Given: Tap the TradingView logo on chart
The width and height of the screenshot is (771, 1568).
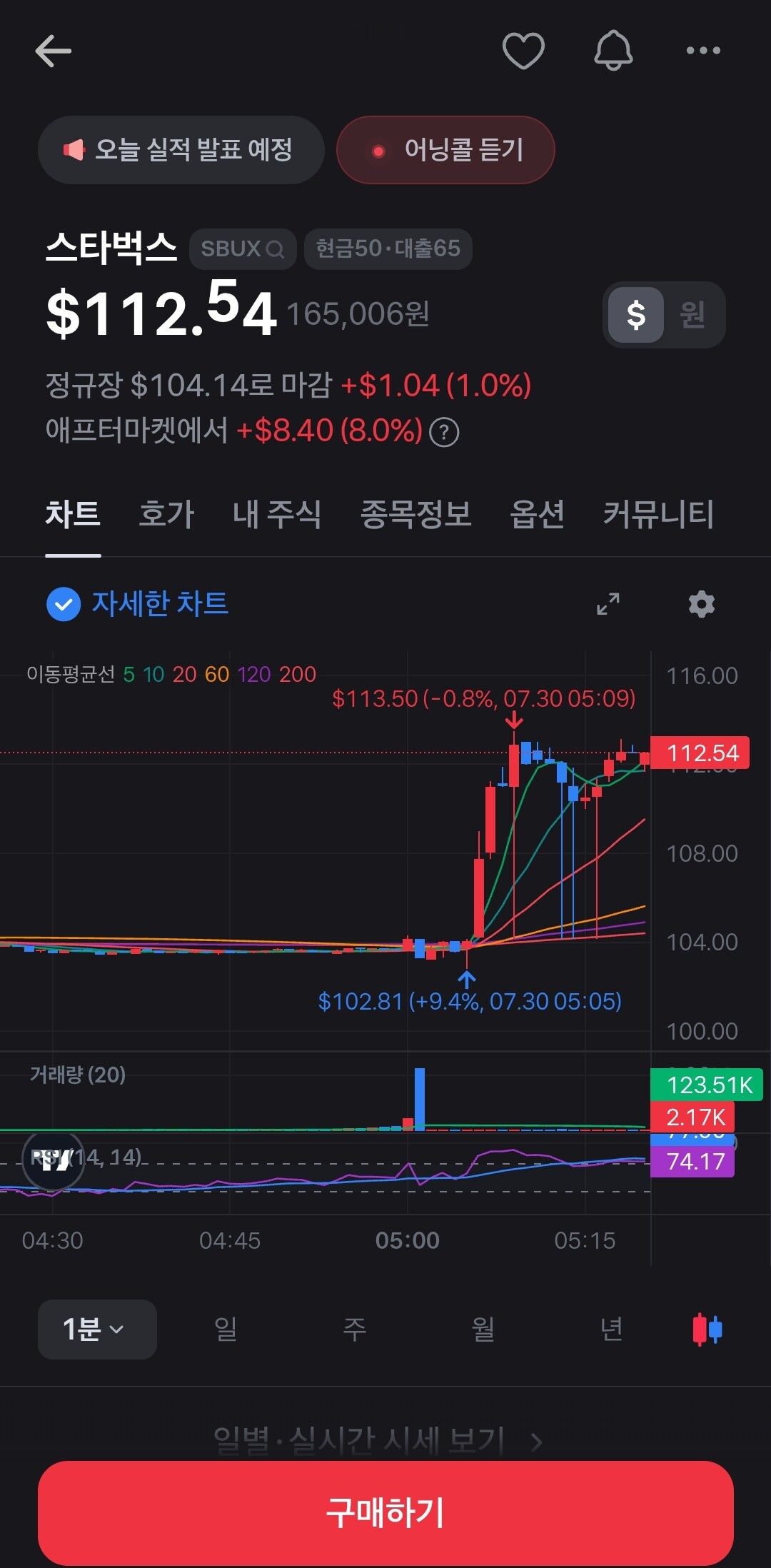Looking at the screenshot, I should [54, 1160].
